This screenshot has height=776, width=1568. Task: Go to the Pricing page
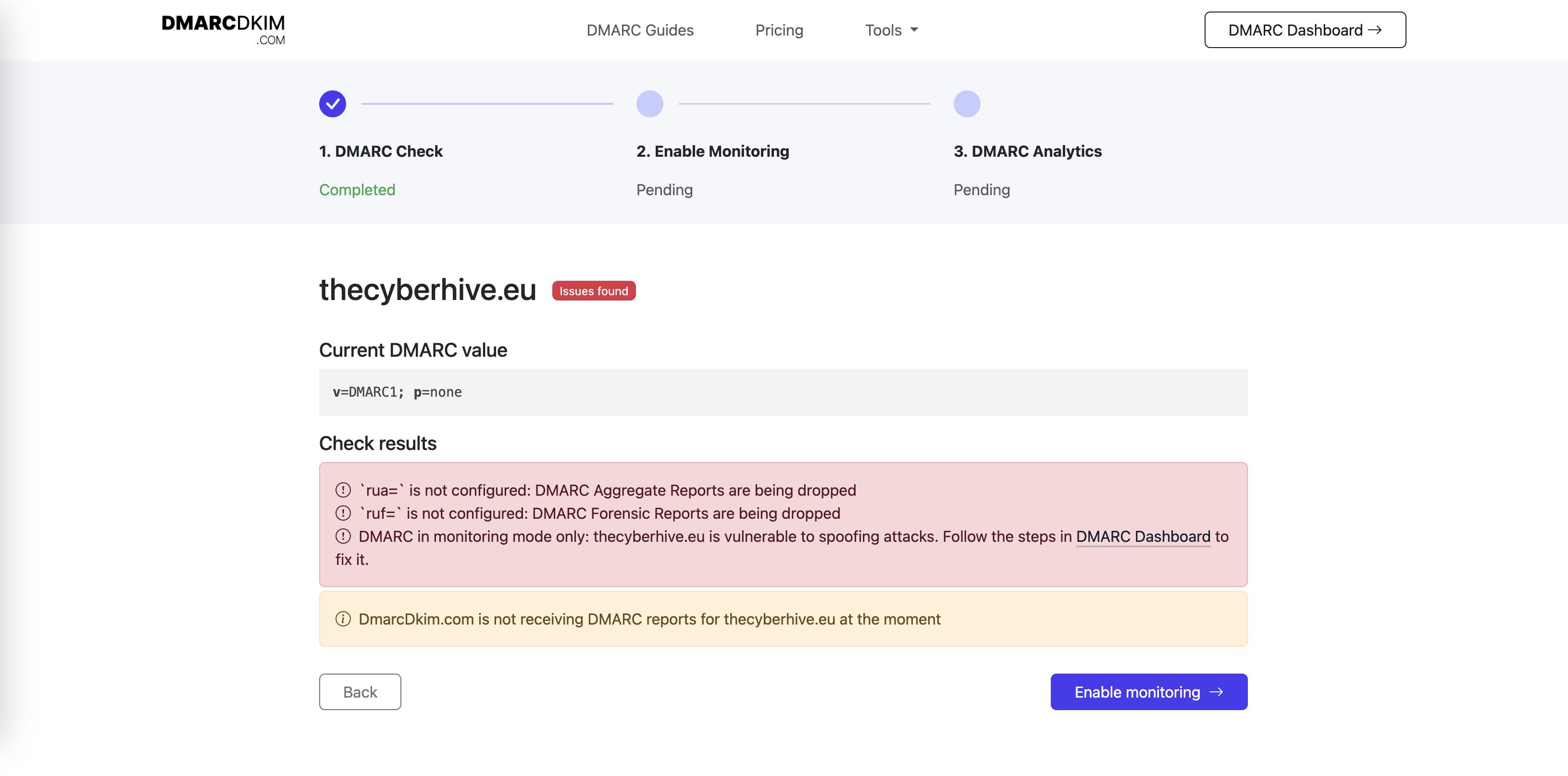[x=779, y=30]
